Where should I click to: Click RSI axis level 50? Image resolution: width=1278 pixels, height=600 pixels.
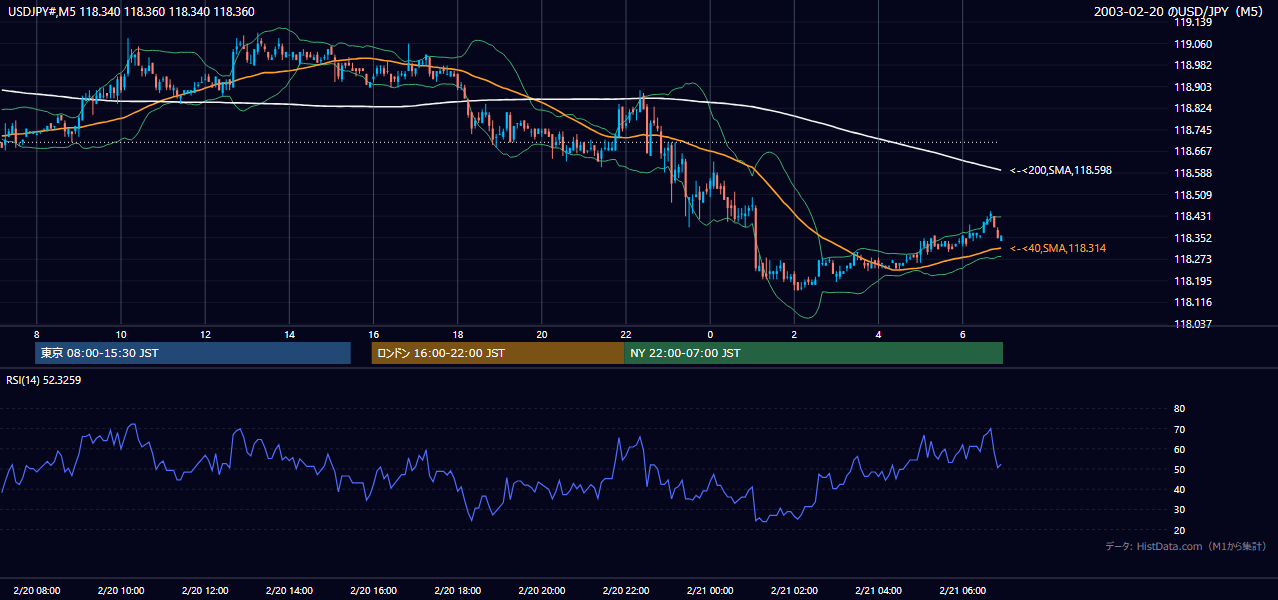(x=1179, y=469)
